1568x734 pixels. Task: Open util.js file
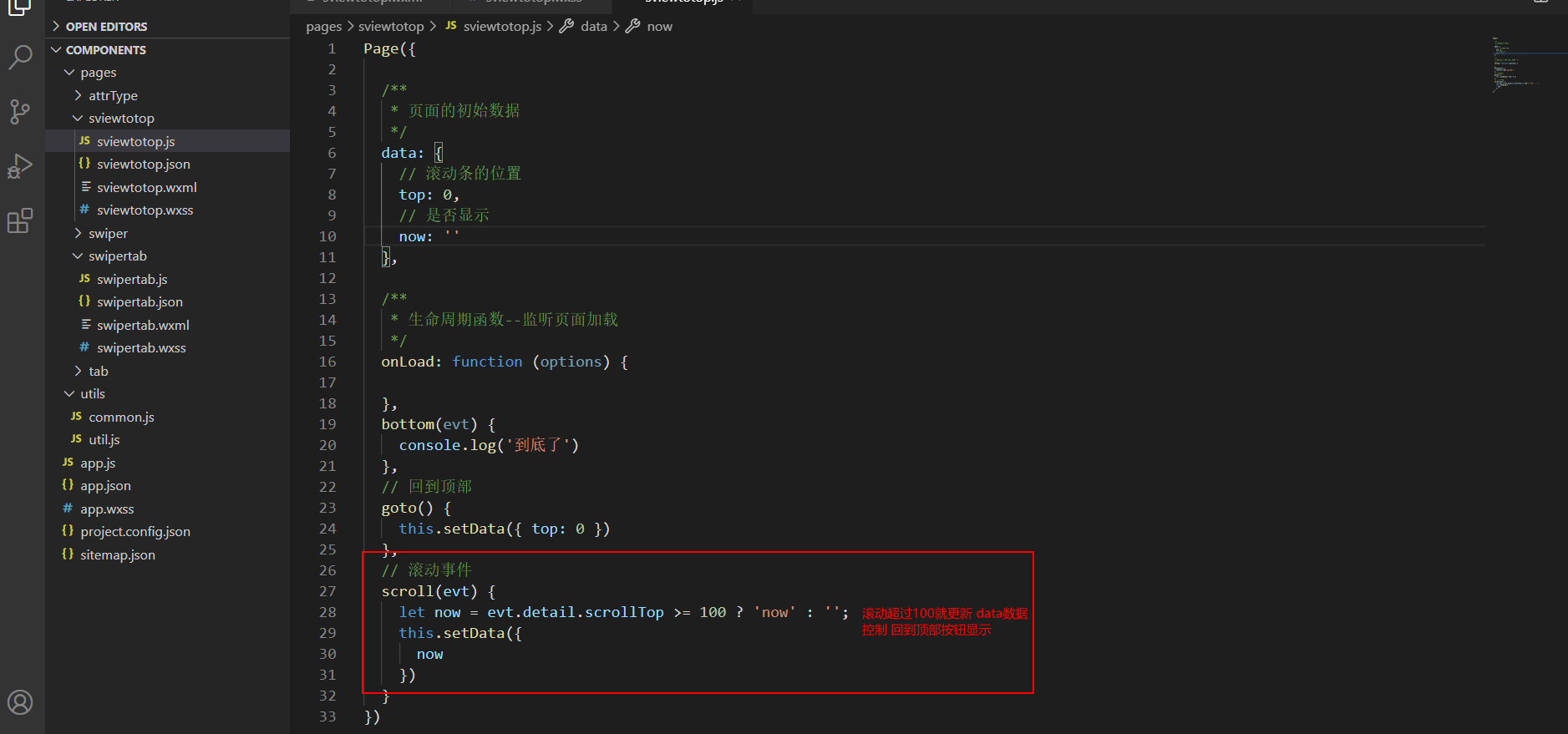167,440
